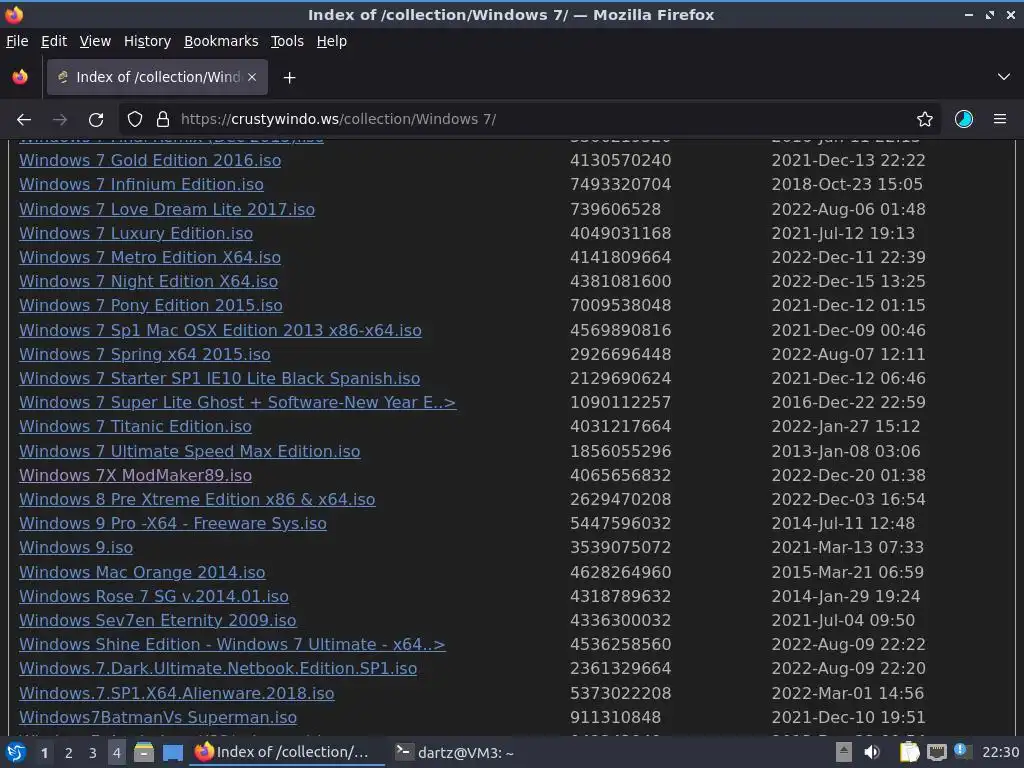Open the Bookmarks menu

pyautogui.click(x=221, y=41)
